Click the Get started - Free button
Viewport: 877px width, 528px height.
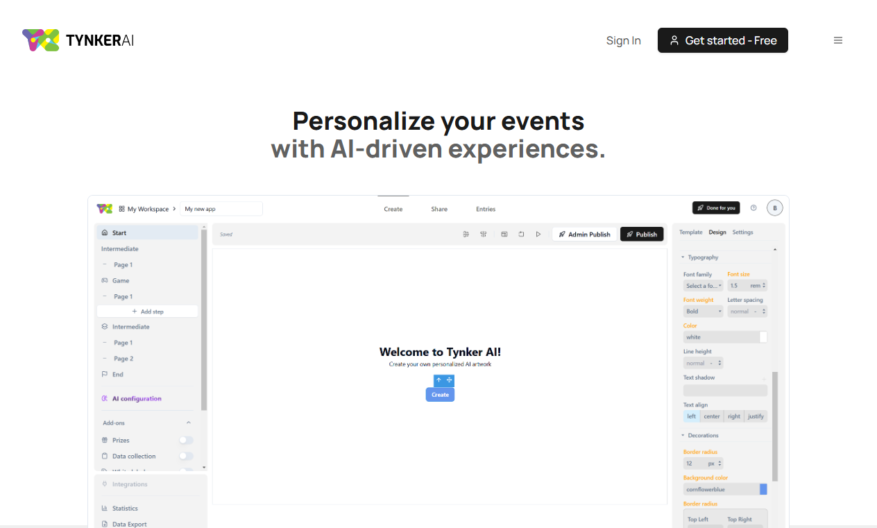(x=723, y=40)
